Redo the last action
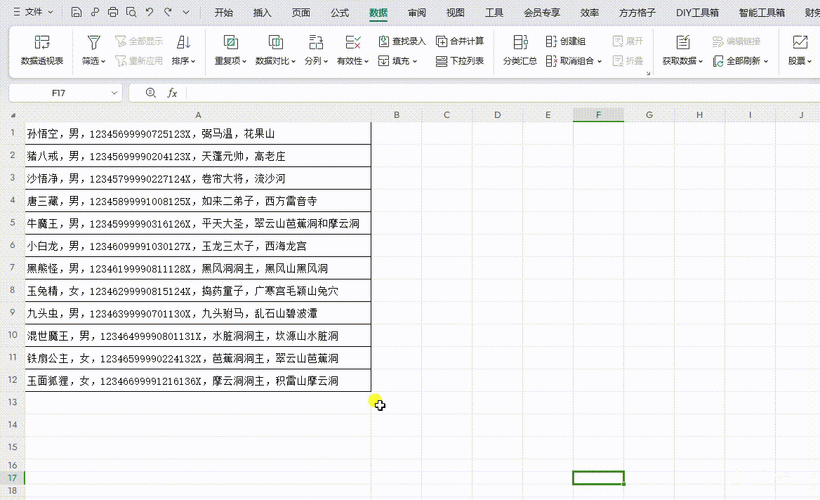820x500 pixels. [168, 12]
